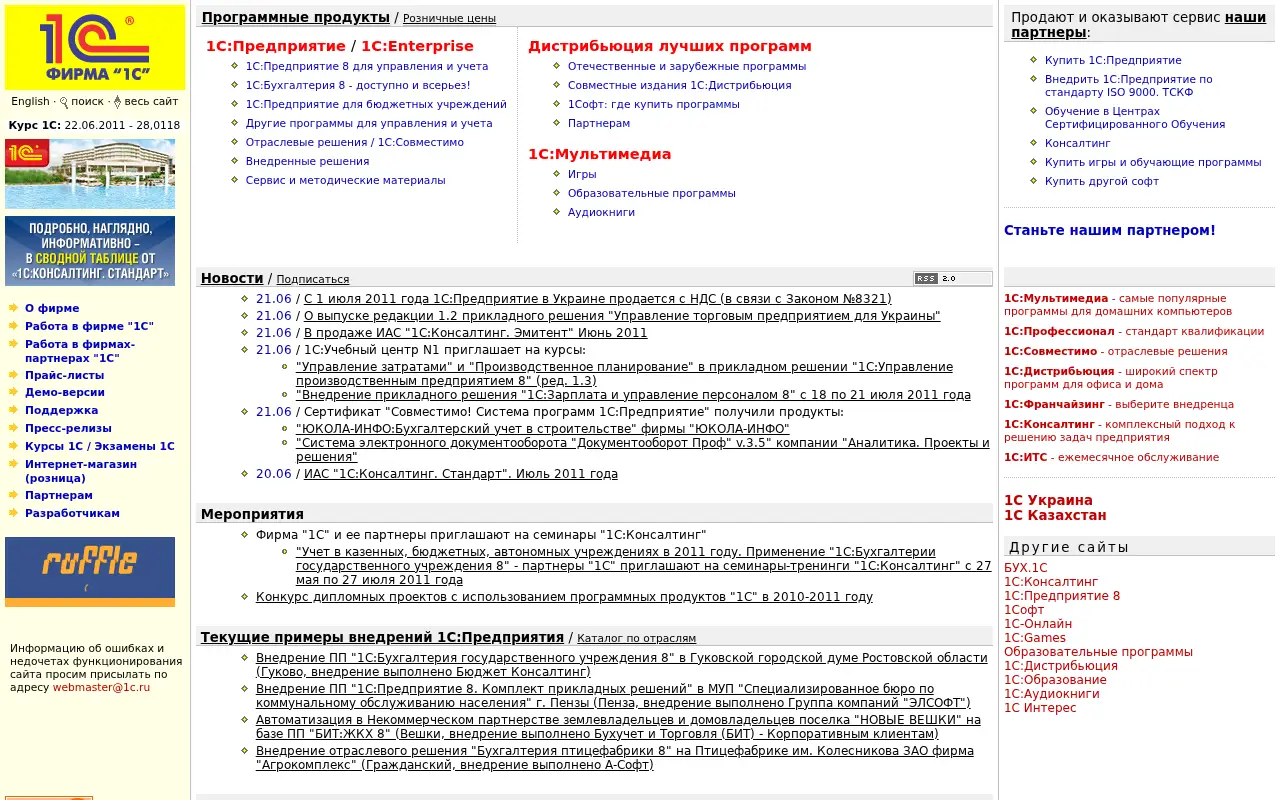
Task: Open 'Разработчикам' in the left menu
Action: (72, 513)
